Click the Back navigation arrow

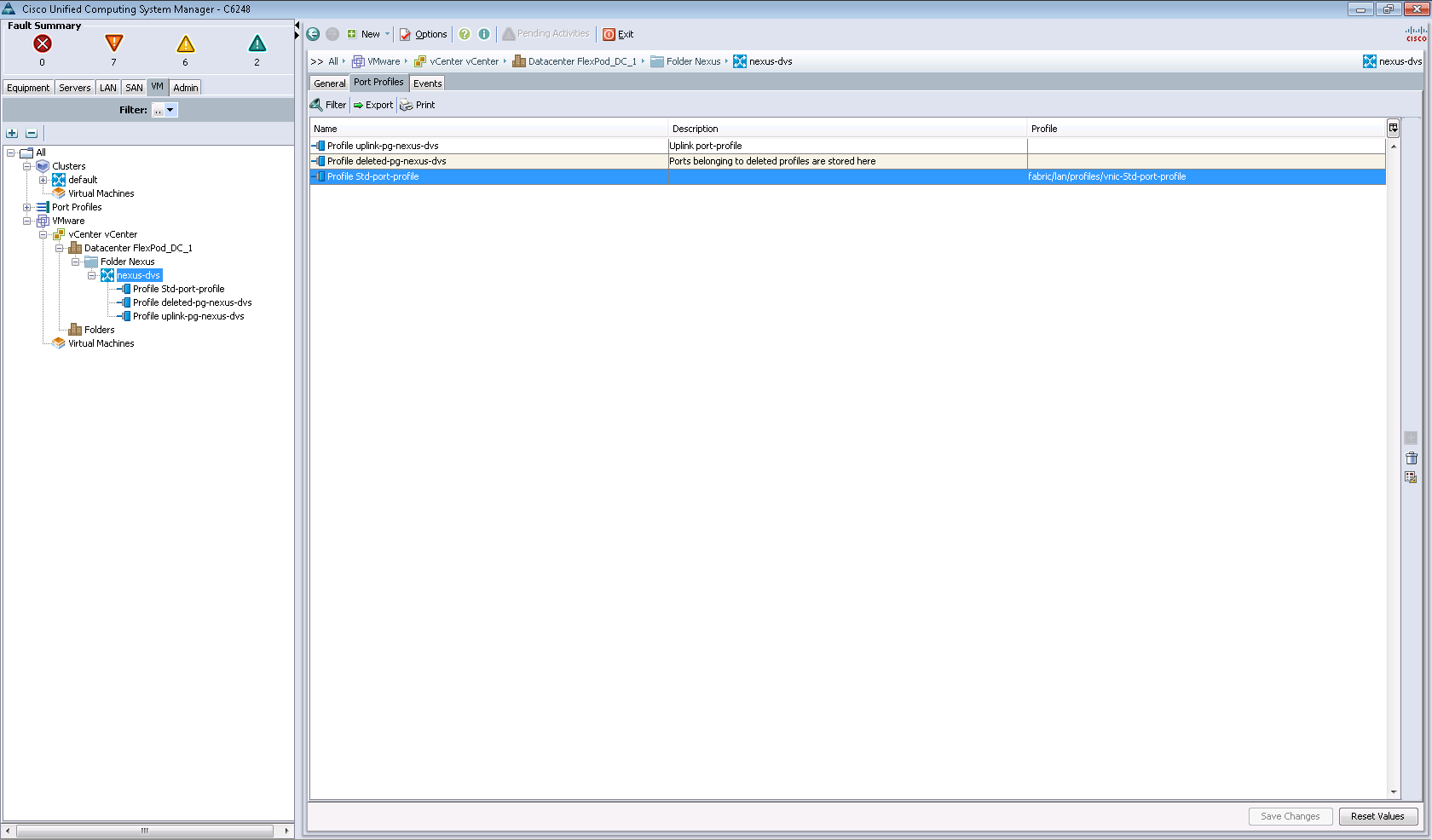[x=313, y=34]
